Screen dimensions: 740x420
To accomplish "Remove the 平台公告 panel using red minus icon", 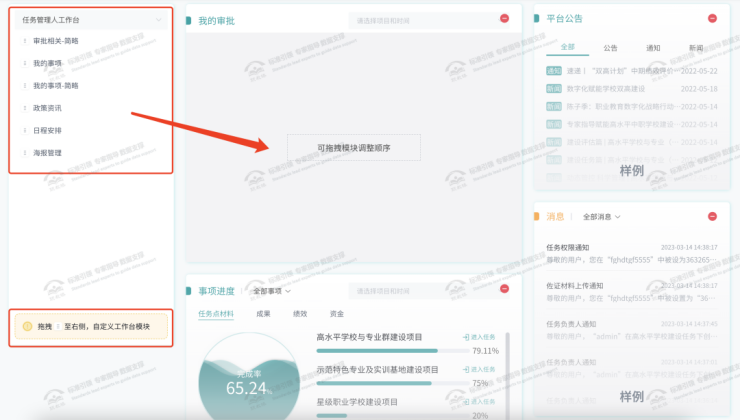I will (712, 18).
